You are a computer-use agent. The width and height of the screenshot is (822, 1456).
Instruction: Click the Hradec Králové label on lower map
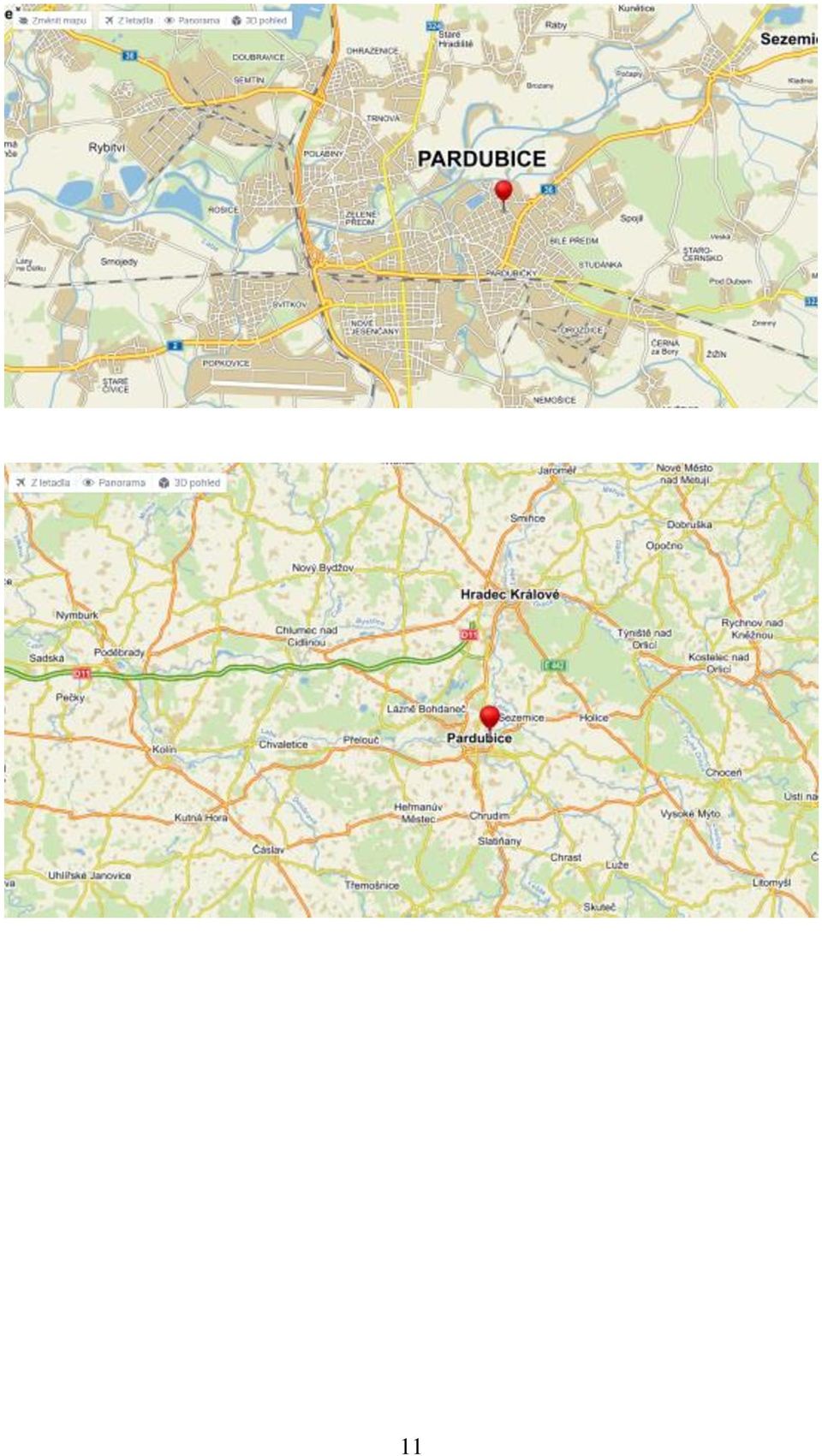509,594
